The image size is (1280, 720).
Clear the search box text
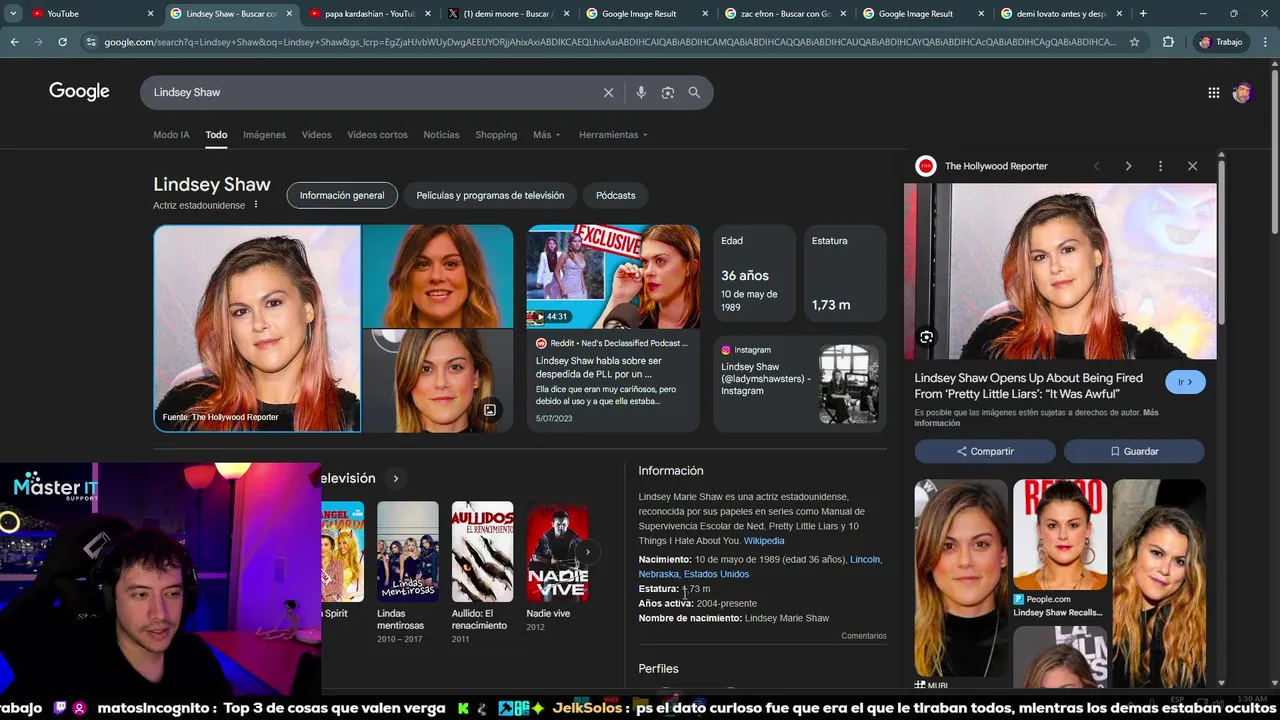[x=608, y=92]
